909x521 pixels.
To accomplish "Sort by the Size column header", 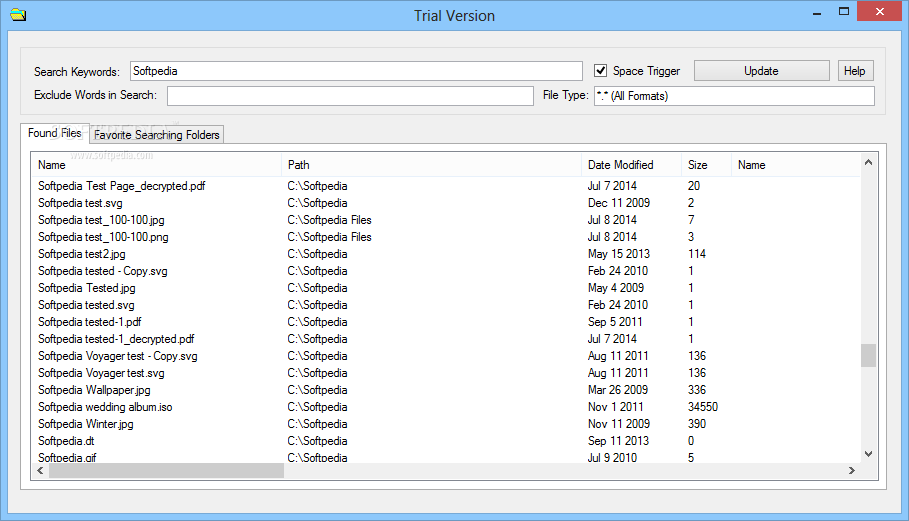I will coord(706,165).
